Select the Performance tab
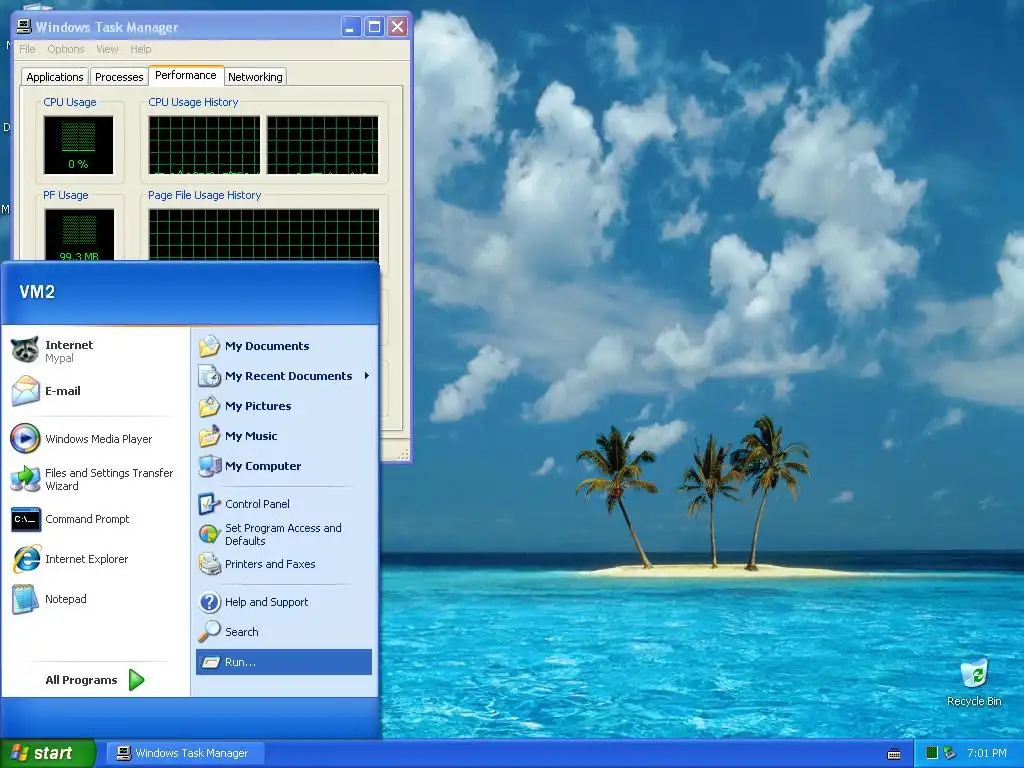 click(185, 75)
